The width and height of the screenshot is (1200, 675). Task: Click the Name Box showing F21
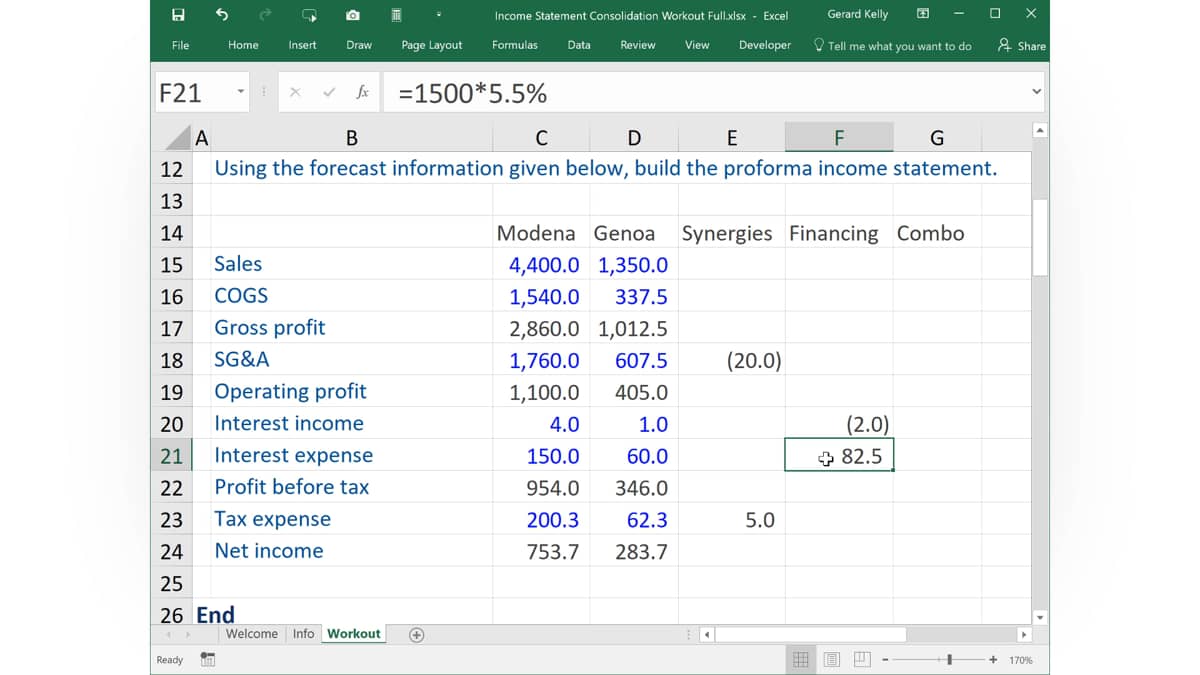pos(193,93)
